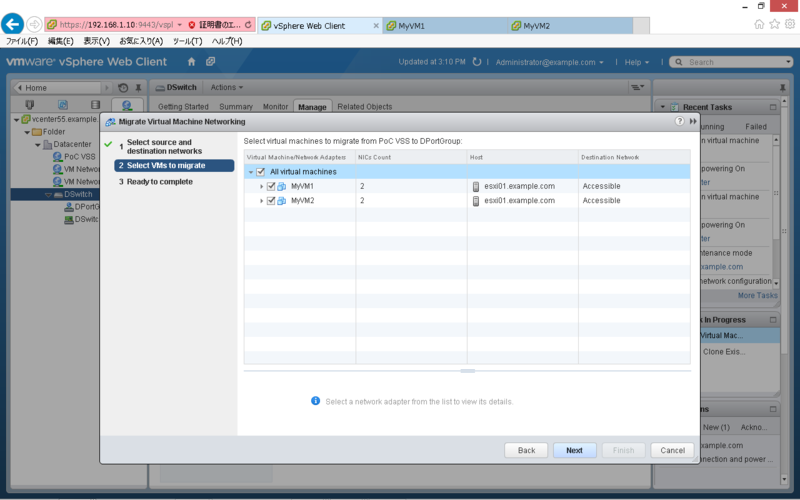
Task: Switch to the Summary tab
Action: pyautogui.click(x=236, y=107)
